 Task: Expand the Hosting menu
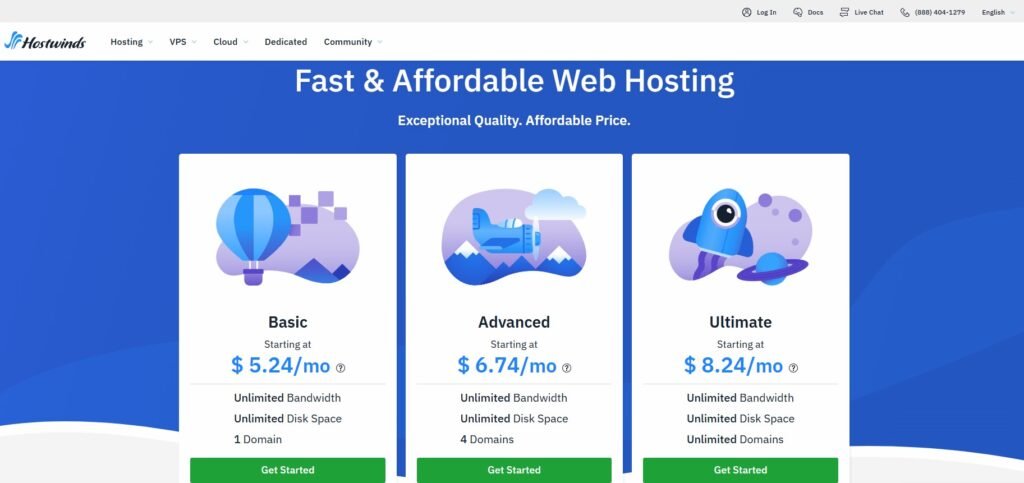[131, 42]
